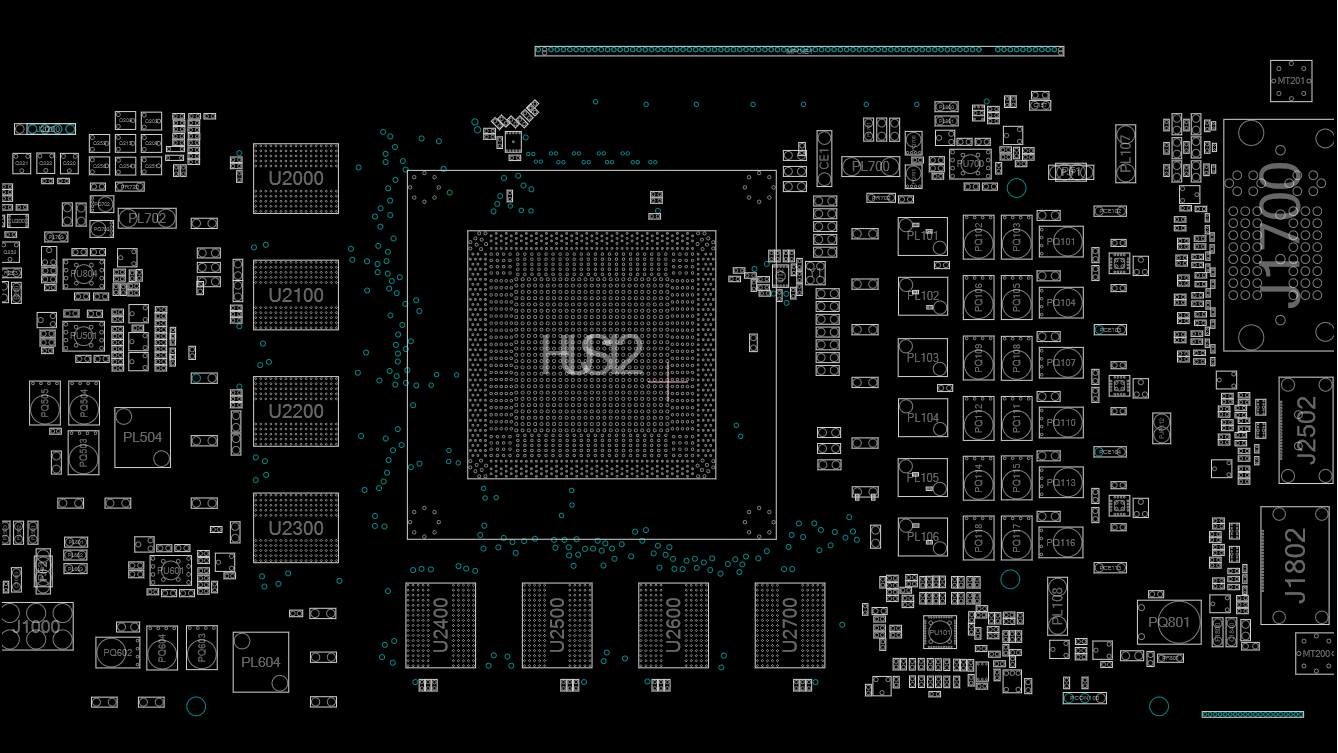Click MOSFET PQ504
Image resolution: width=1338 pixels, height=753 pixels.
click(84, 403)
